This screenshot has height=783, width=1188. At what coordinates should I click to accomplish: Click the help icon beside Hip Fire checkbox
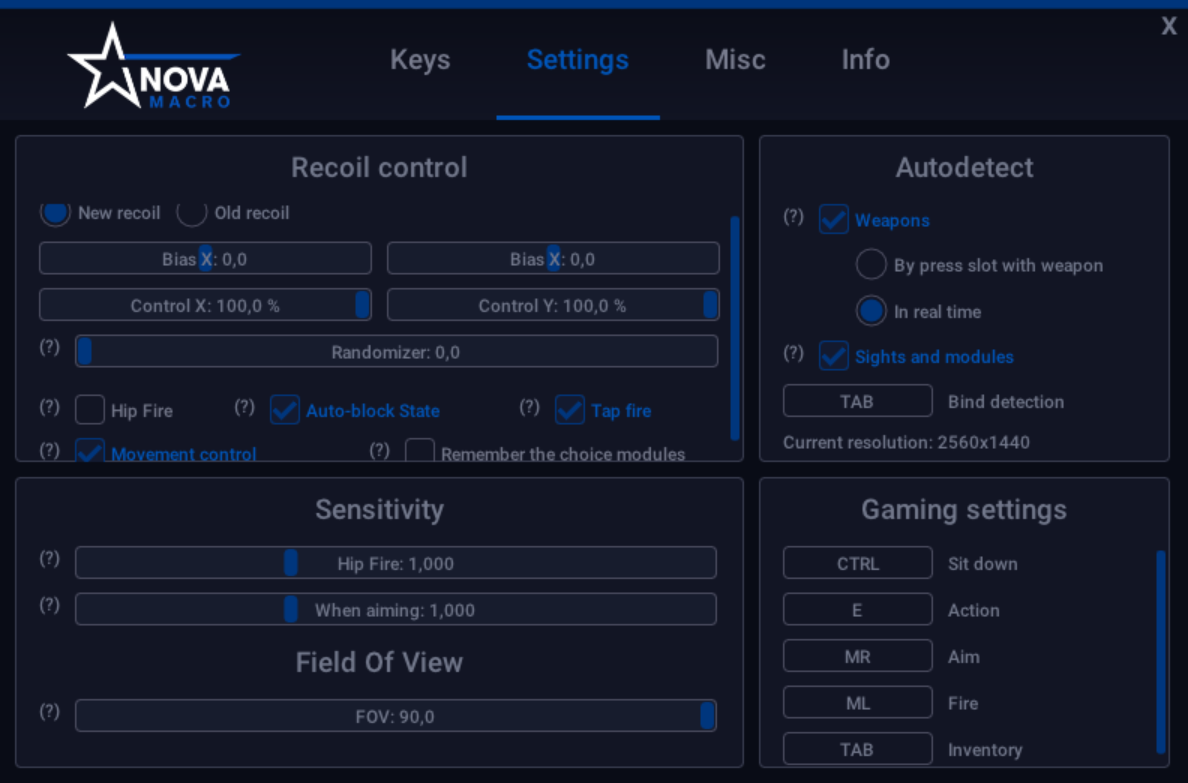coord(49,407)
